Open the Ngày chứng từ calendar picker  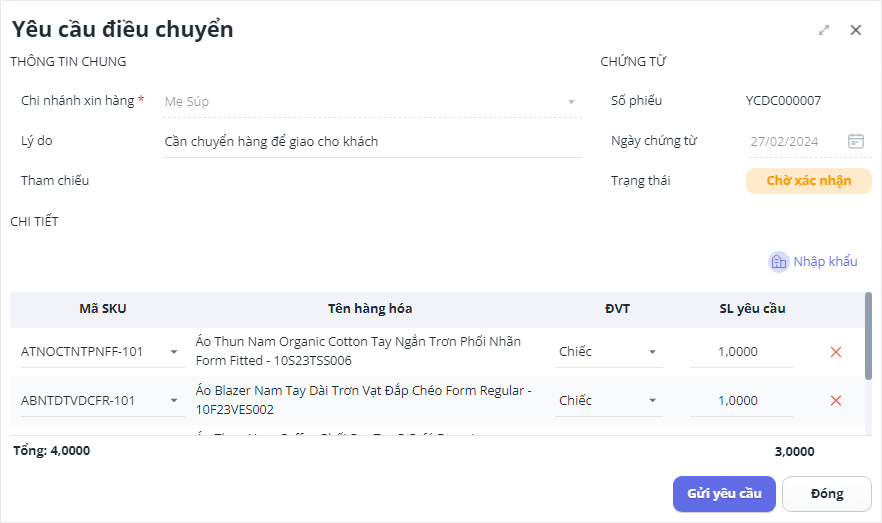tap(856, 141)
